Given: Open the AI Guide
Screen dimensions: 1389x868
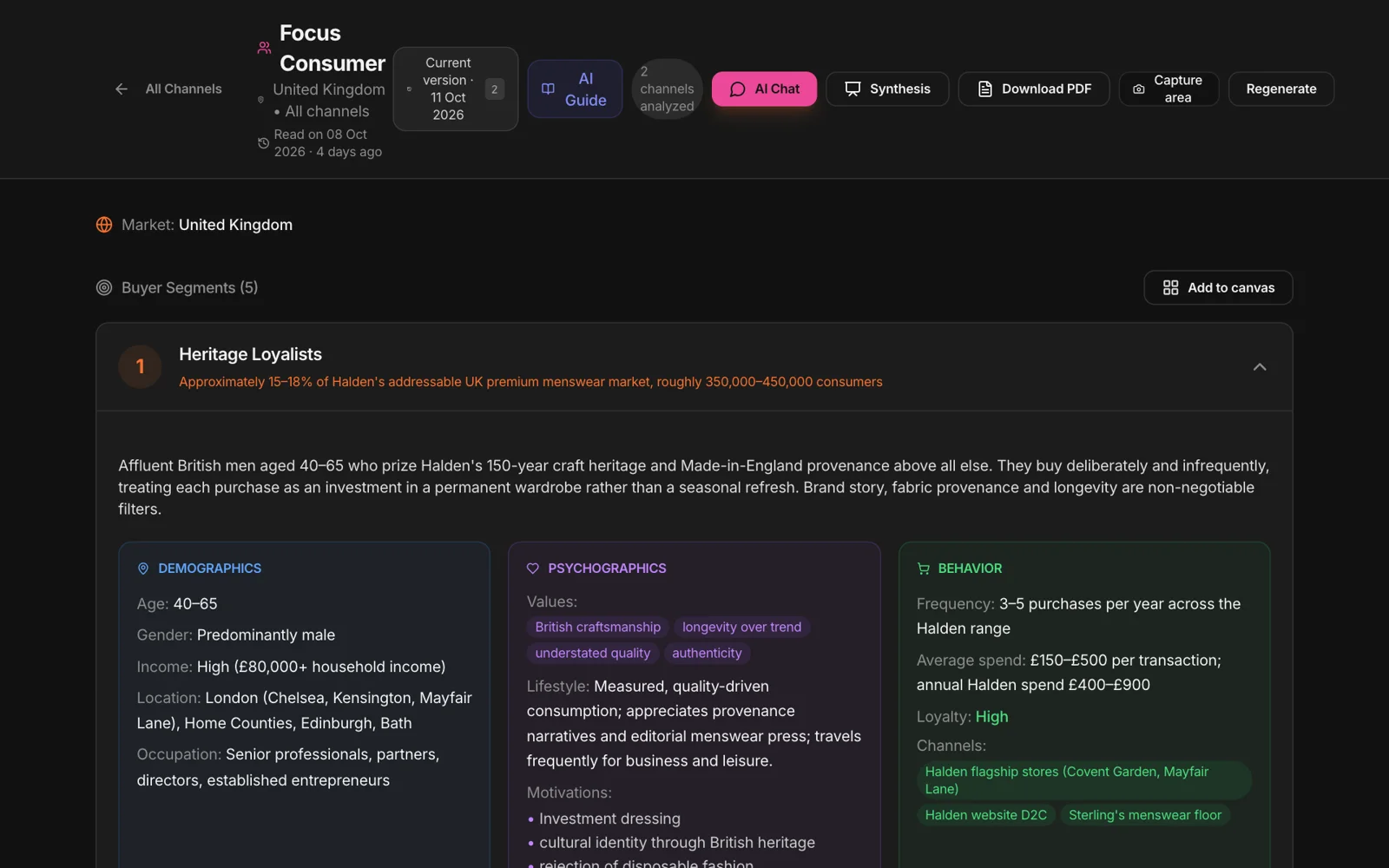Looking at the screenshot, I should pos(575,89).
